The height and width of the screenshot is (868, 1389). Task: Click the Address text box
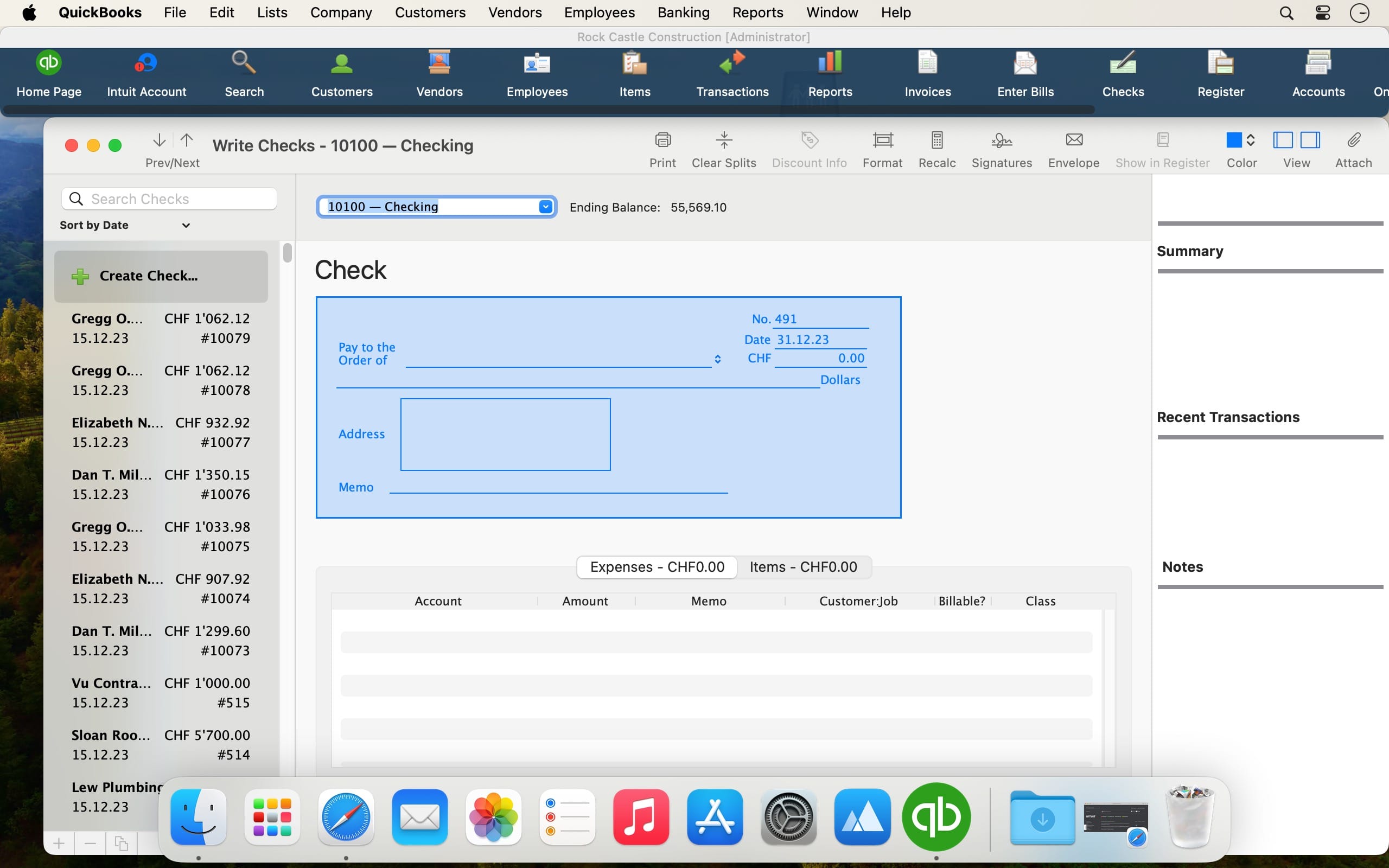point(505,435)
